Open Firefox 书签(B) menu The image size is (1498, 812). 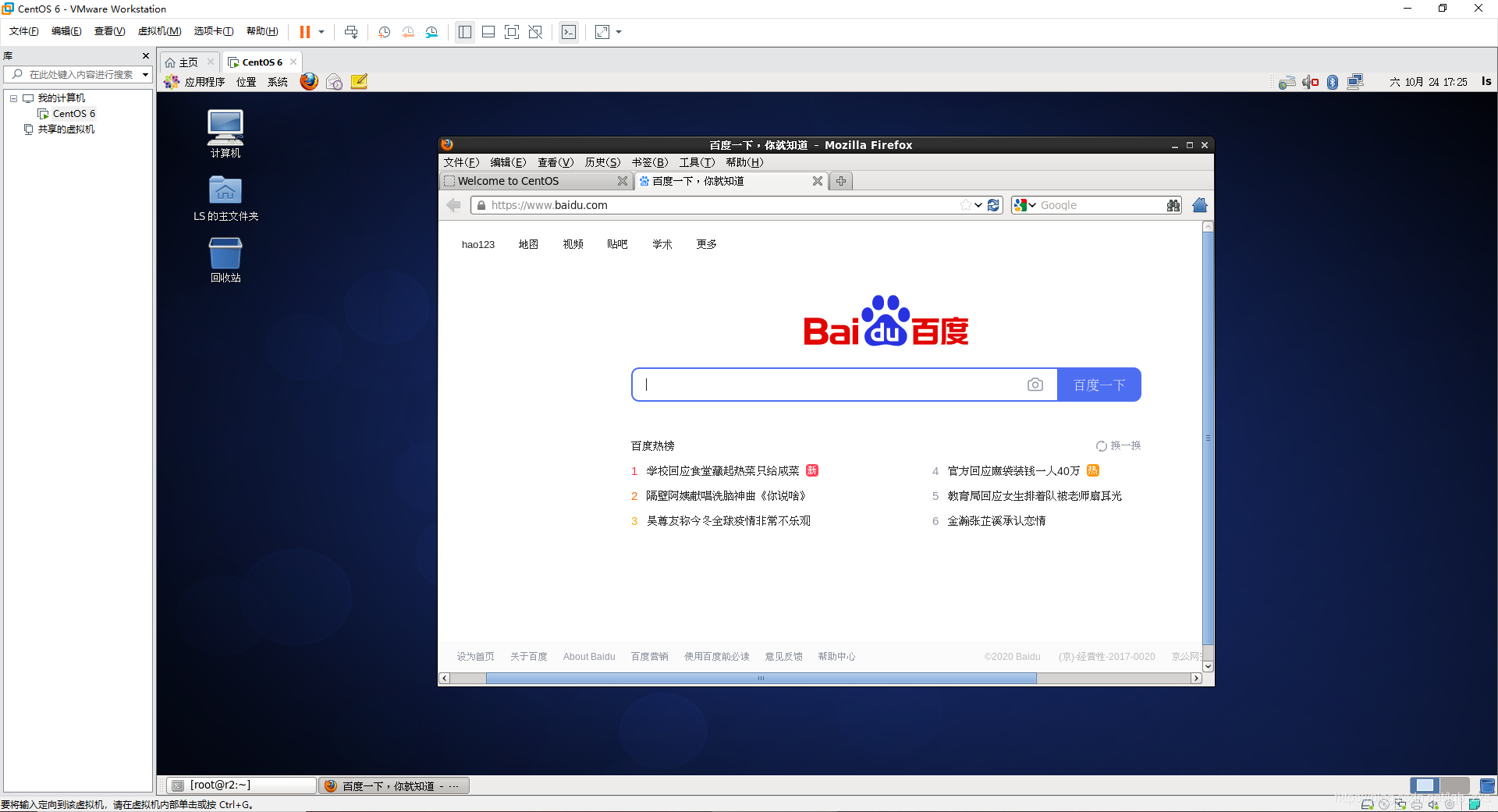[x=650, y=162]
